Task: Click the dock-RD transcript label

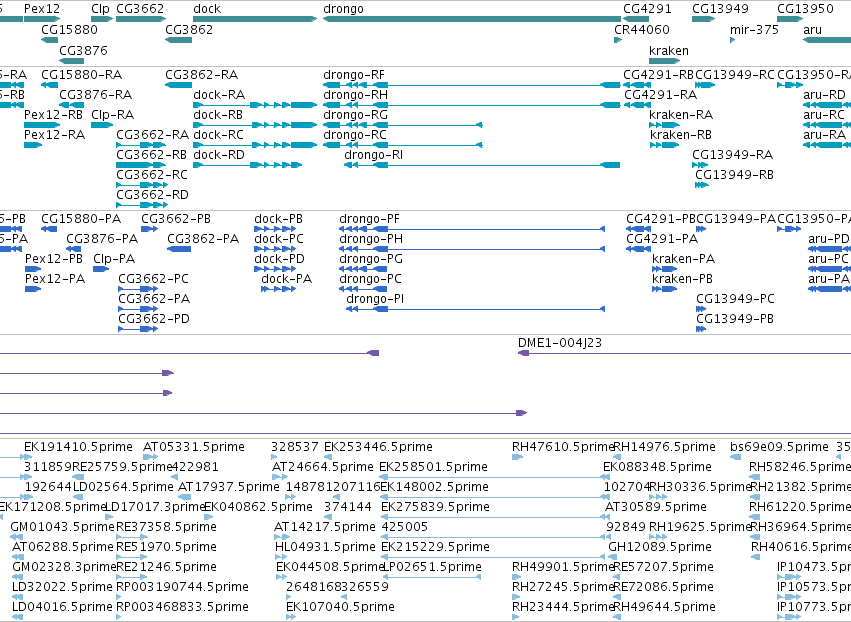Action: point(219,155)
